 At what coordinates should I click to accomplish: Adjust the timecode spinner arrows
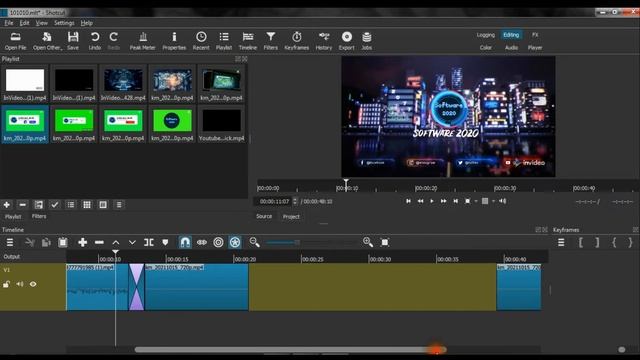click(295, 201)
